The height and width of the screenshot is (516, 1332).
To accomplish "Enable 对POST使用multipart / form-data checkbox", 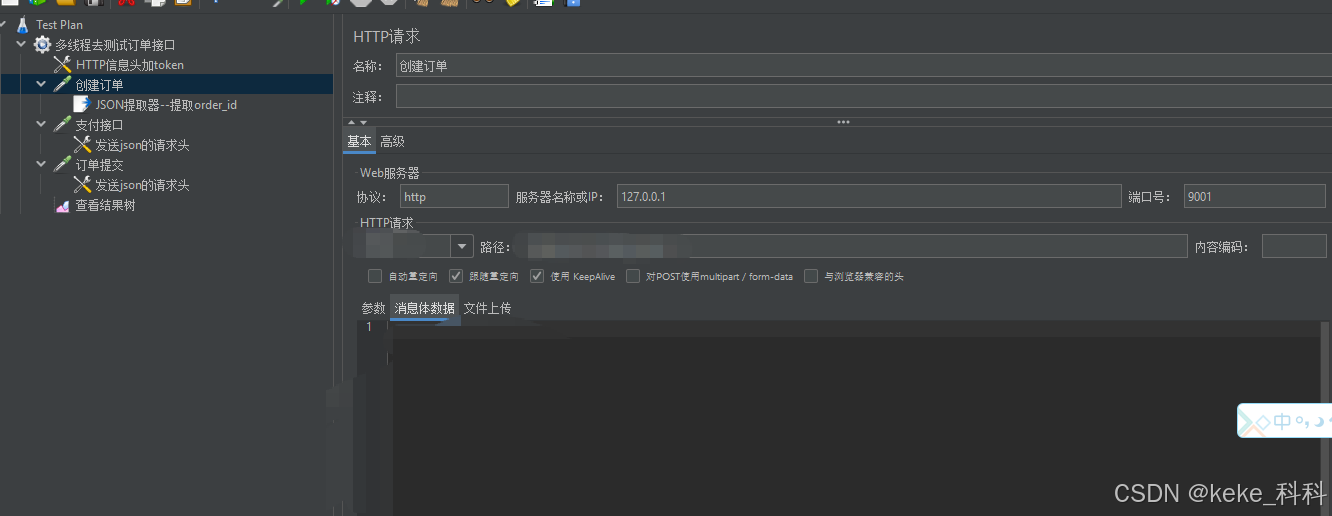I will pyautogui.click(x=633, y=276).
